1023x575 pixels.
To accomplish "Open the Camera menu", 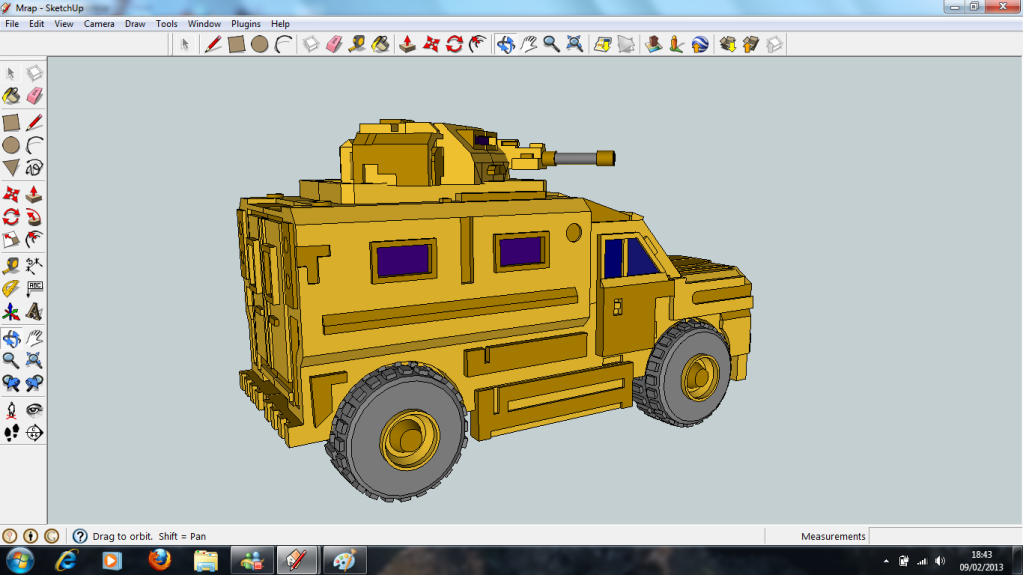I will (x=99, y=23).
